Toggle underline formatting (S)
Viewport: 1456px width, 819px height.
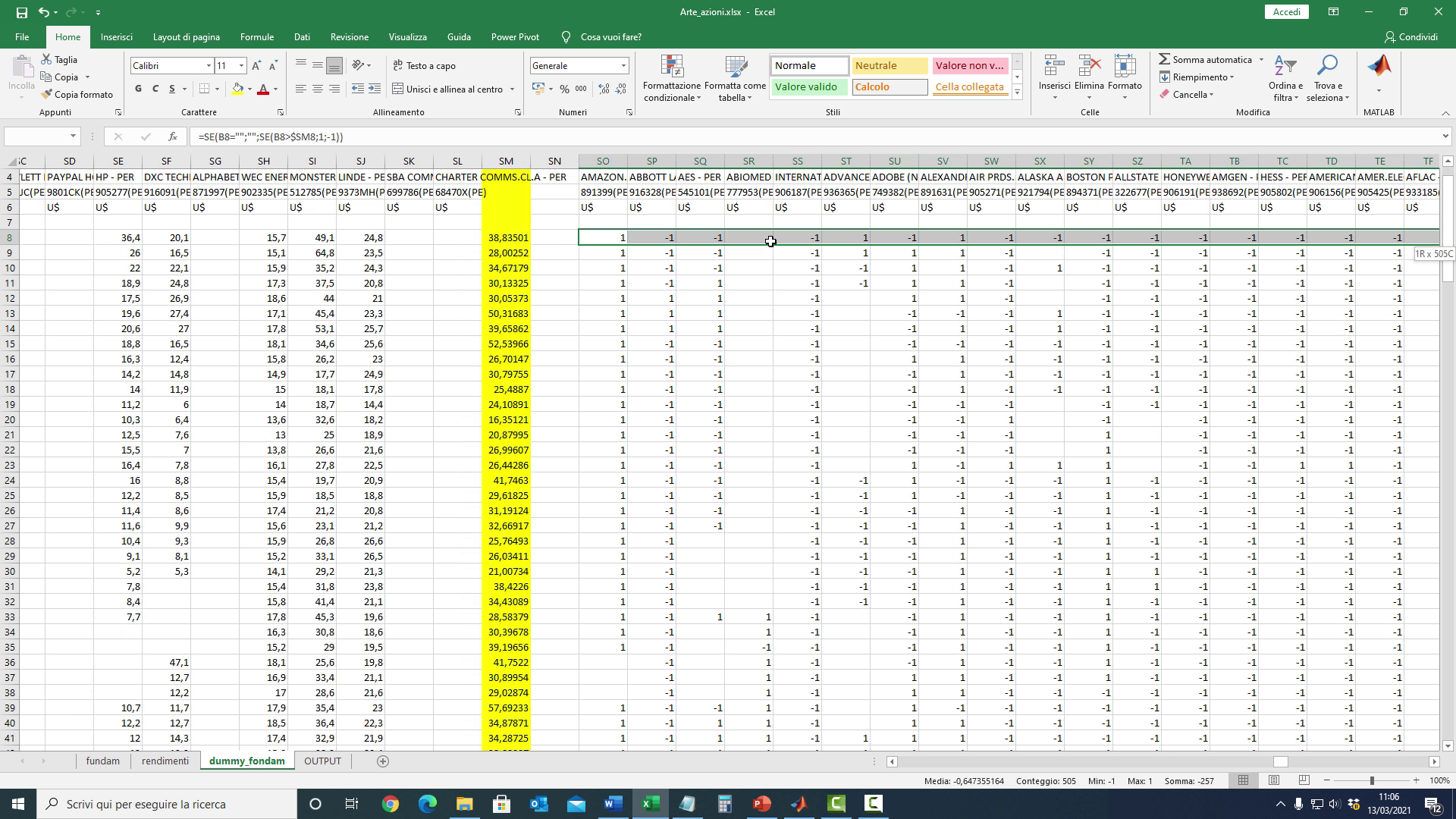[x=172, y=89]
